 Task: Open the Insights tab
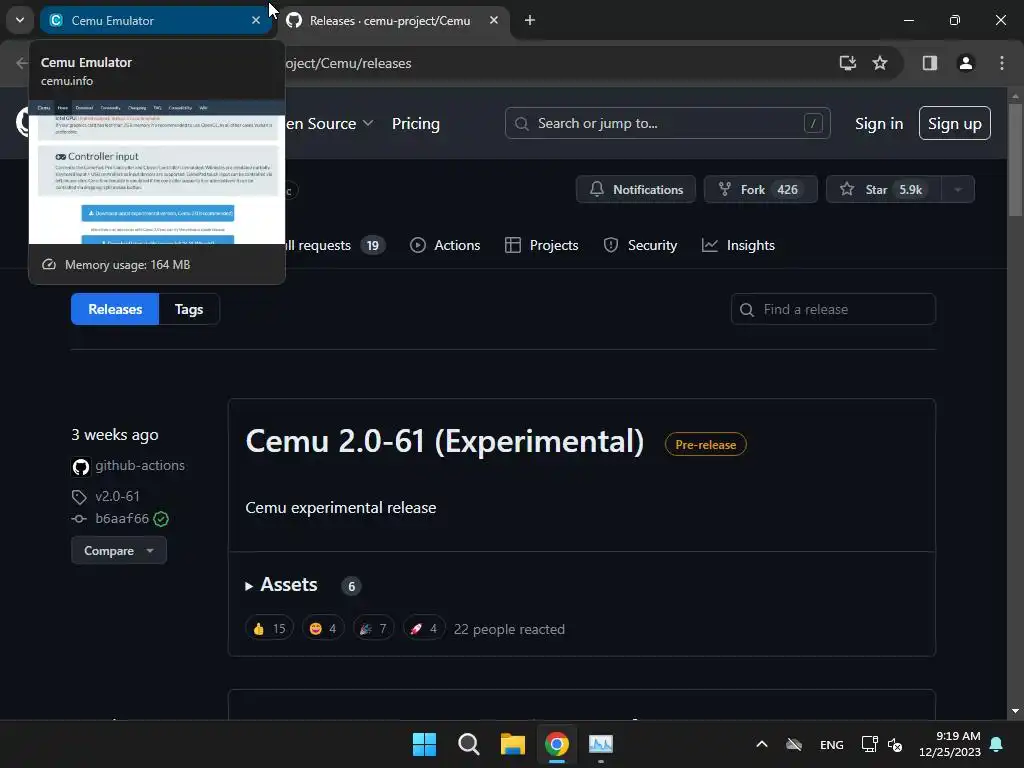tap(738, 246)
